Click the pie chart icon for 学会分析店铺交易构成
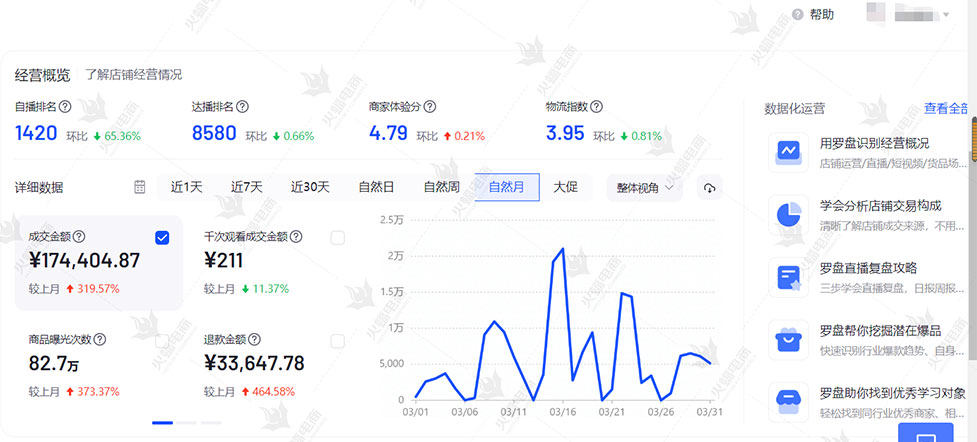The width and height of the screenshot is (977, 442). [788, 214]
